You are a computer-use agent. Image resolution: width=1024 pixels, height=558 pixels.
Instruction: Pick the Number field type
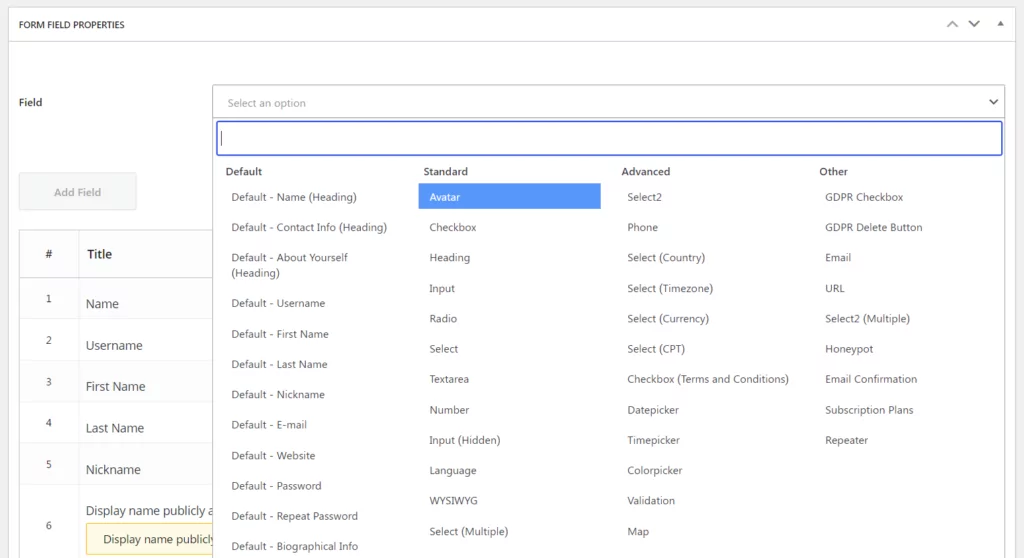[x=449, y=410]
